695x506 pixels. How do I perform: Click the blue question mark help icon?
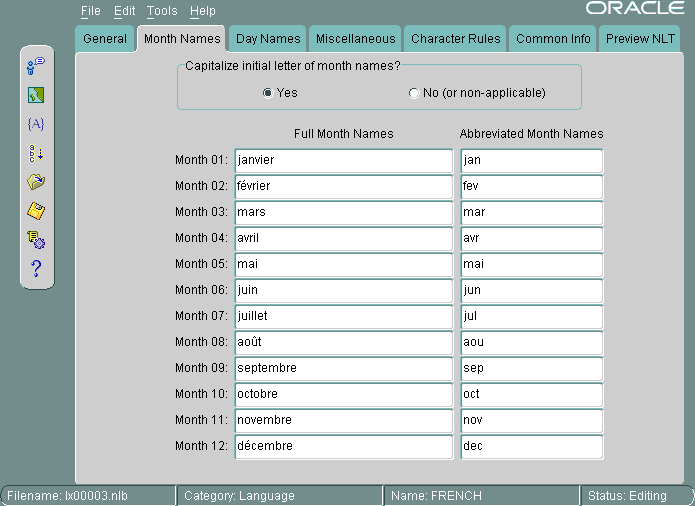coord(36,267)
